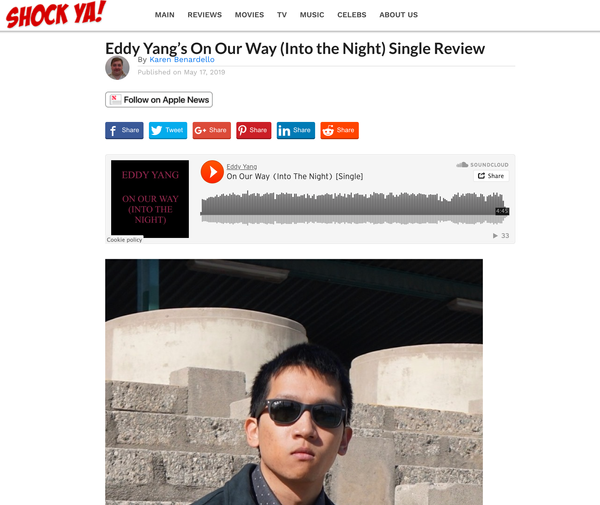The height and width of the screenshot is (505, 600).
Task: Click the SoundCloud Share button
Action: coord(491,176)
